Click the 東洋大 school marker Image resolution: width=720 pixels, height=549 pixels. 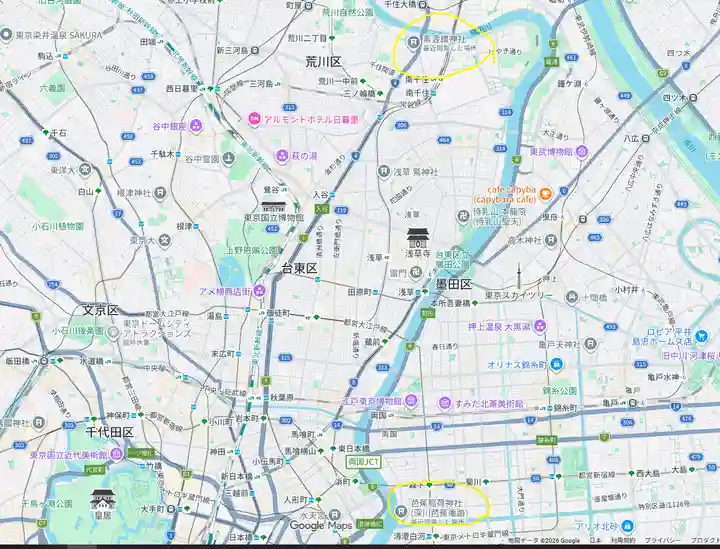[x=85, y=169]
